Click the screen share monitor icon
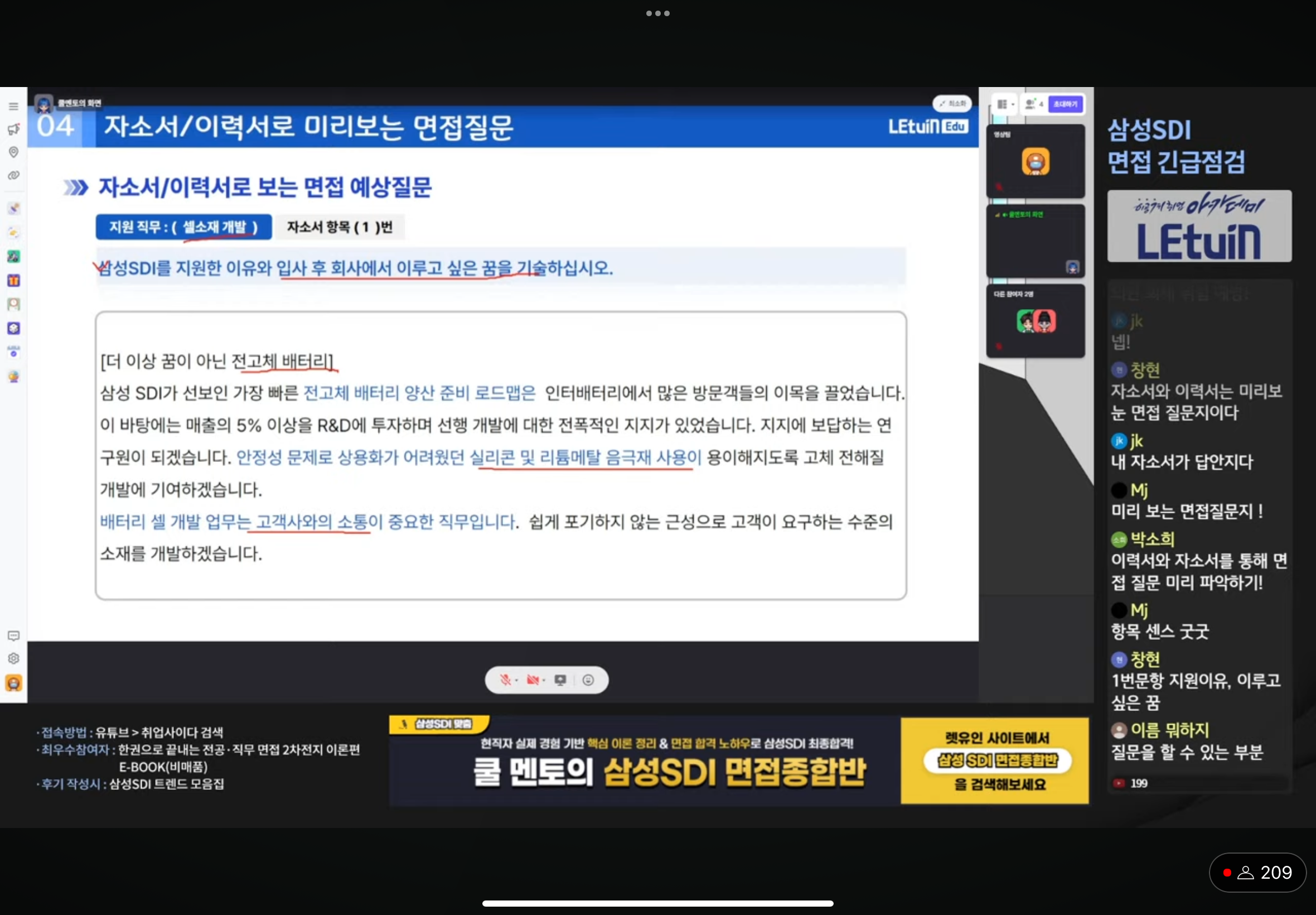 tap(560, 680)
